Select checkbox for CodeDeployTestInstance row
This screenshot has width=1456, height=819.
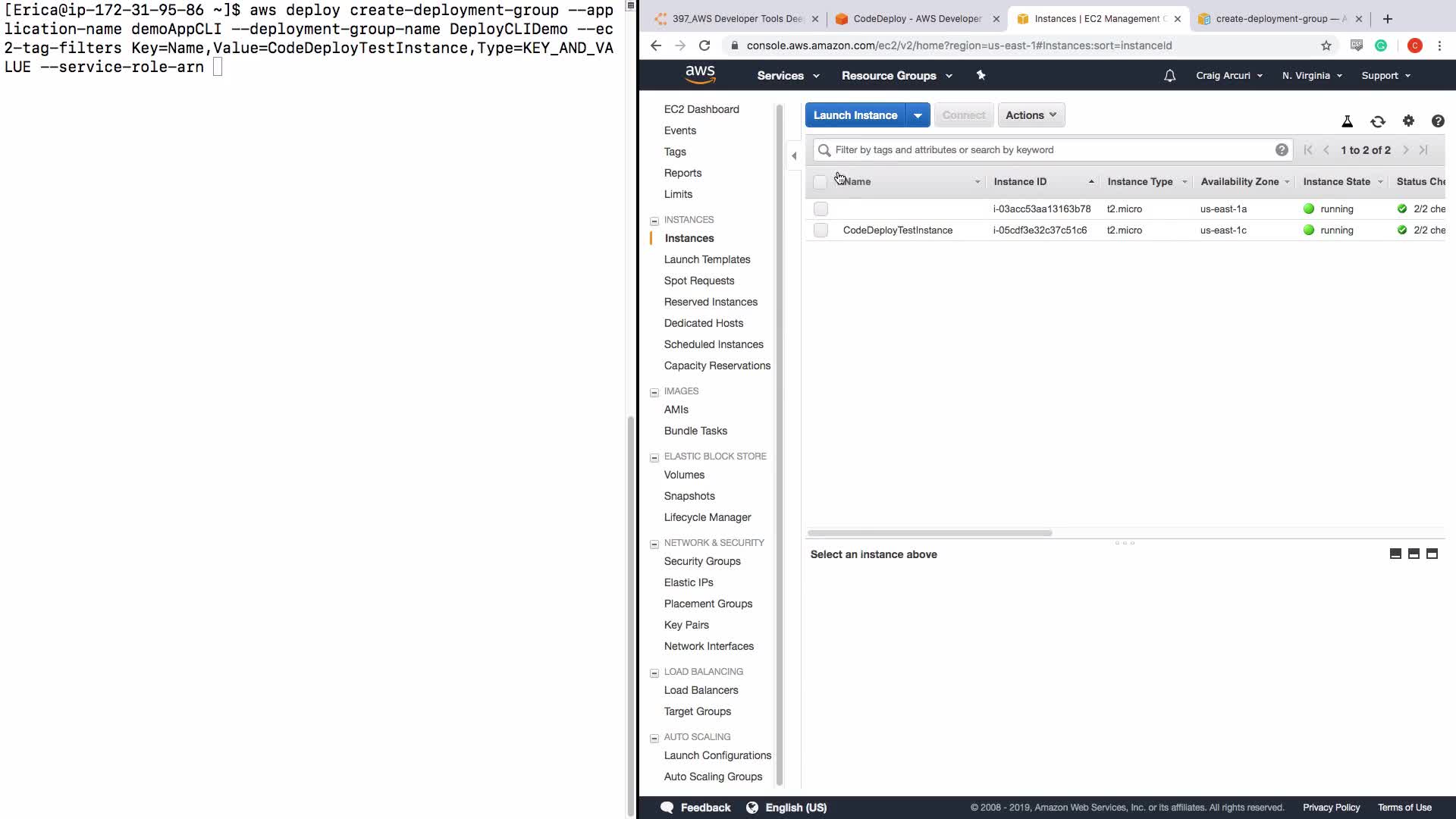[821, 231]
